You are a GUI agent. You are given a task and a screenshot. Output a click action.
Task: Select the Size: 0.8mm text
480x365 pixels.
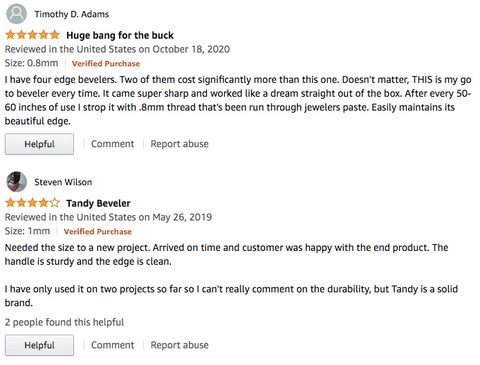pos(31,63)
